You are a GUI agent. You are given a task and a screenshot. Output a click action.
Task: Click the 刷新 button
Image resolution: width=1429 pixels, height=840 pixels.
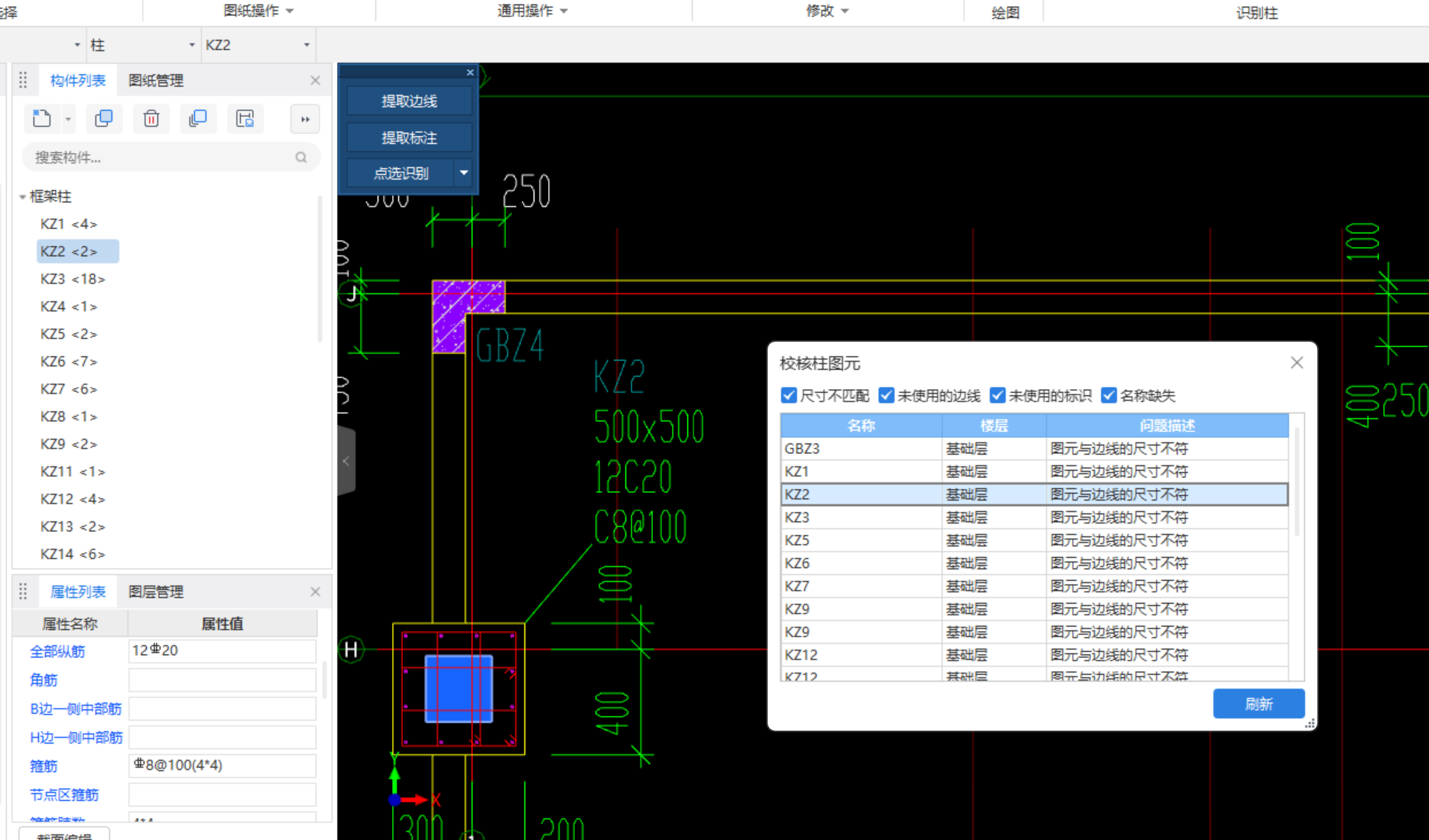(x=1258, y=704)
